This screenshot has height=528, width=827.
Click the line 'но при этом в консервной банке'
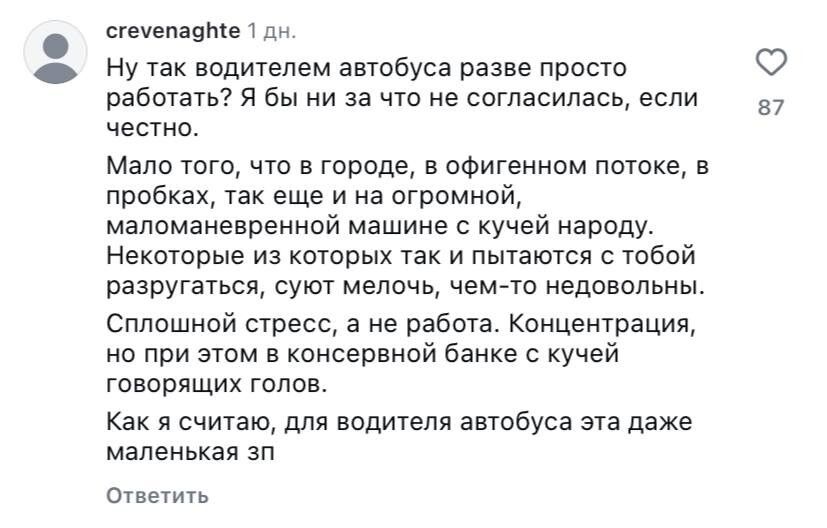pyautogui.click(x=362, y=354)
